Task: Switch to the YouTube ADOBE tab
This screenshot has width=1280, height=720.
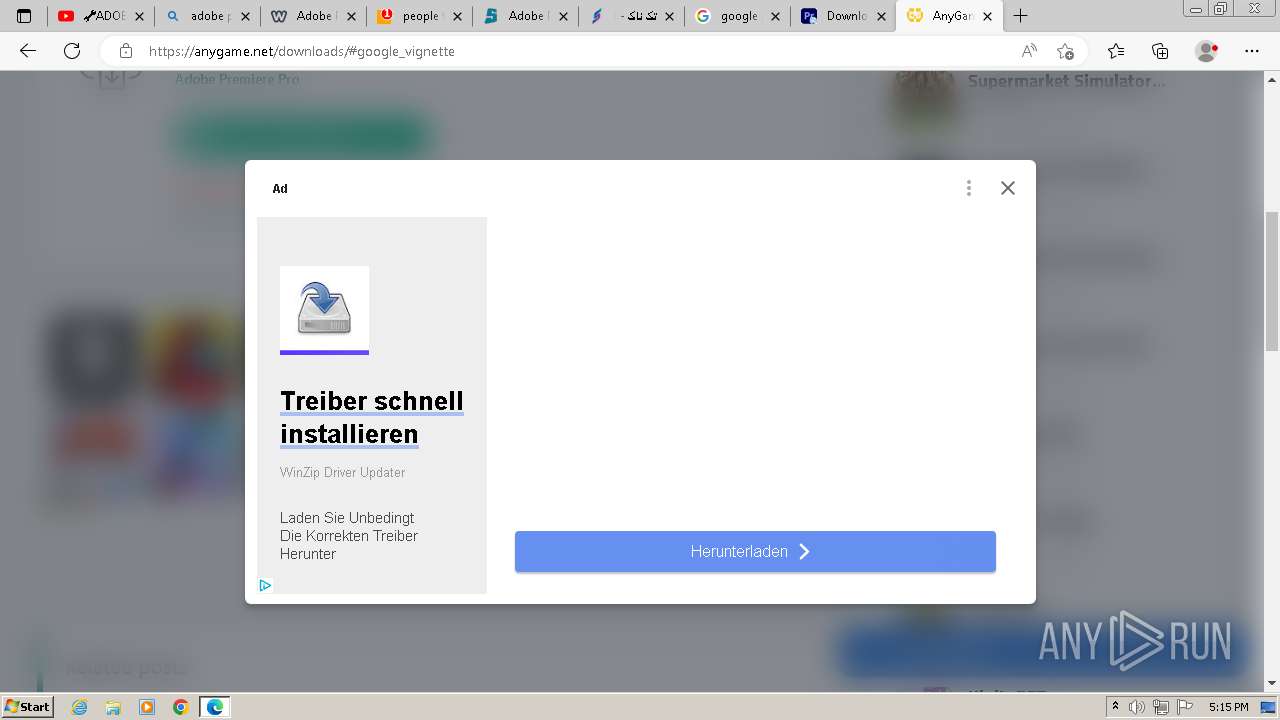Action: click(100, 16)
